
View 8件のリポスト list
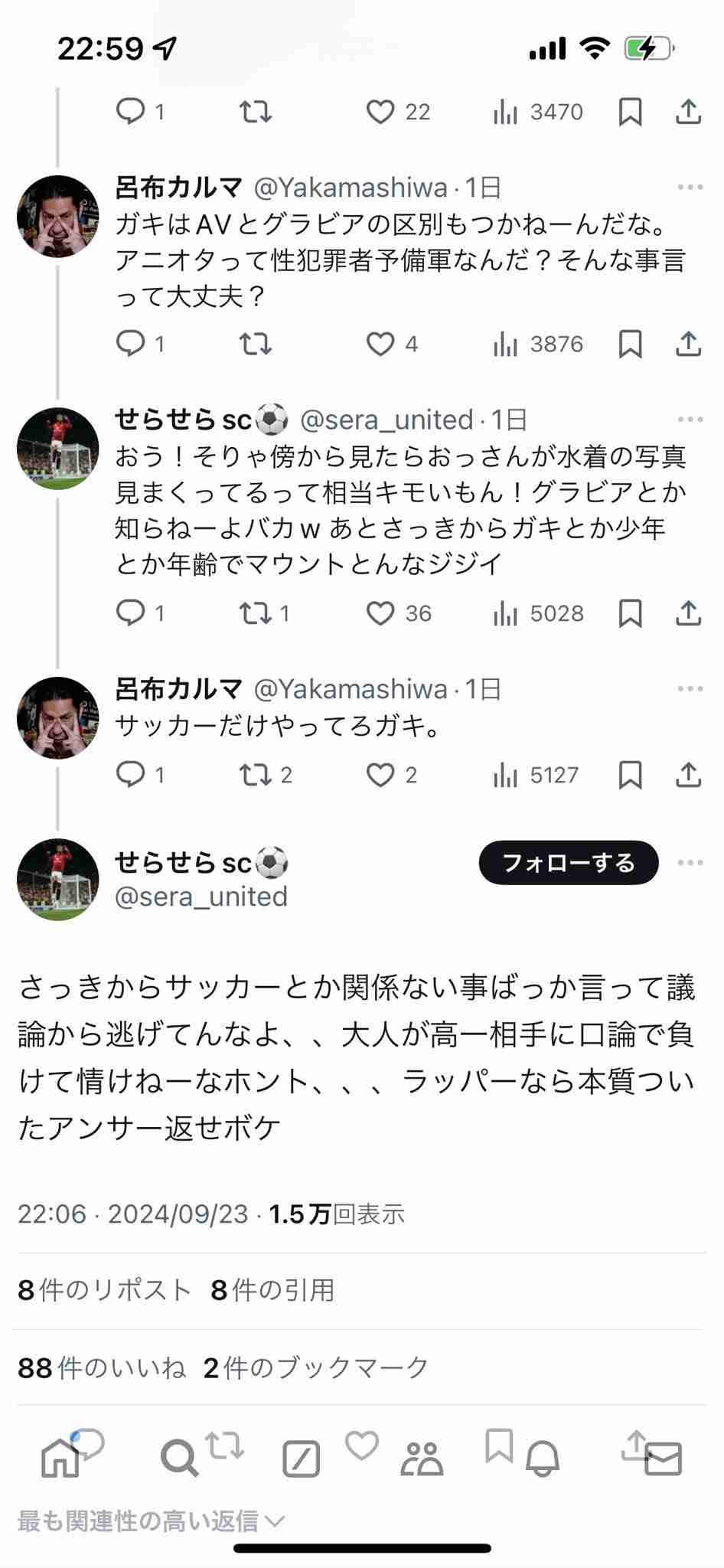pyautogui.click(x=104, y=1290)
